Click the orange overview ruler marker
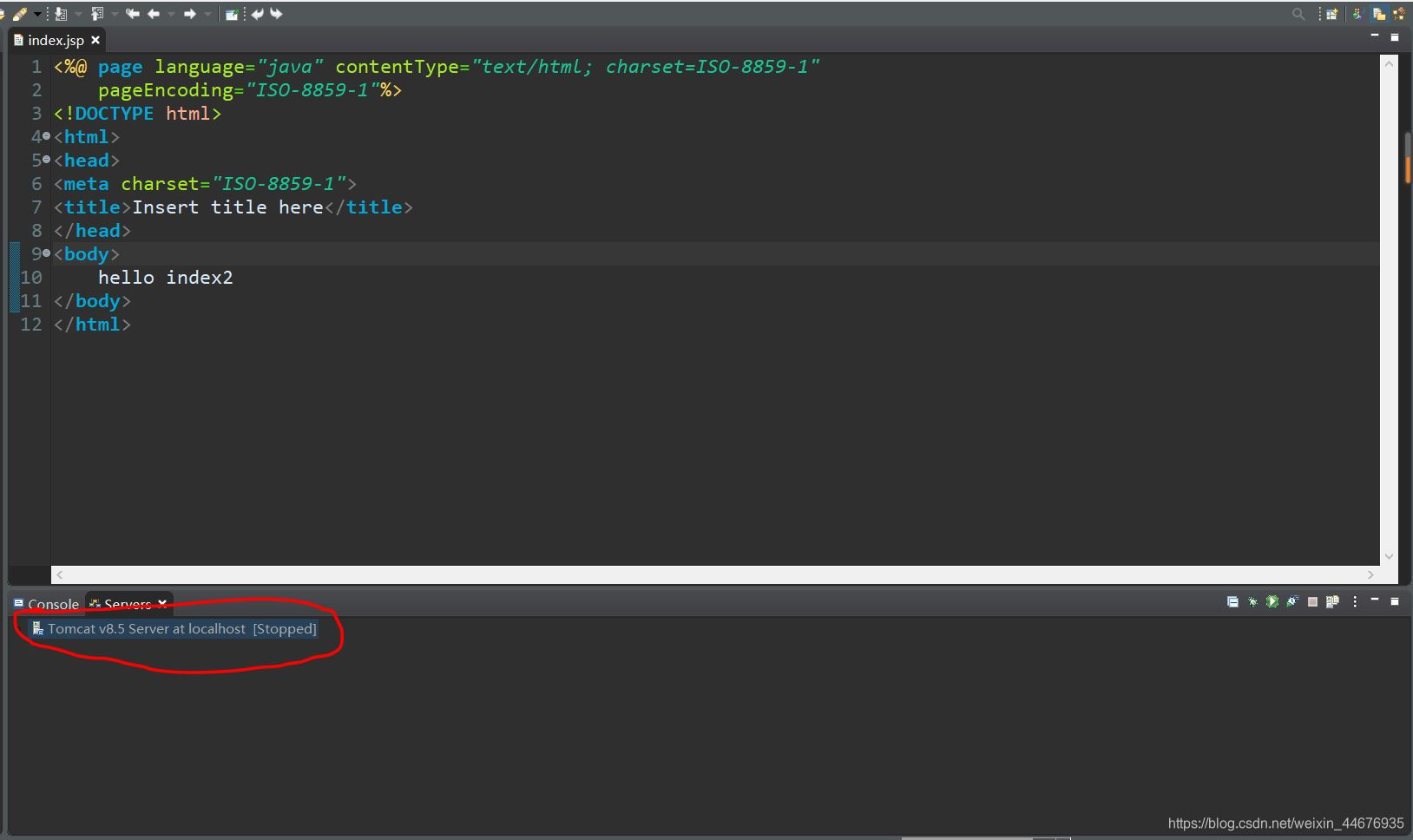 (x=1407, y=170)
